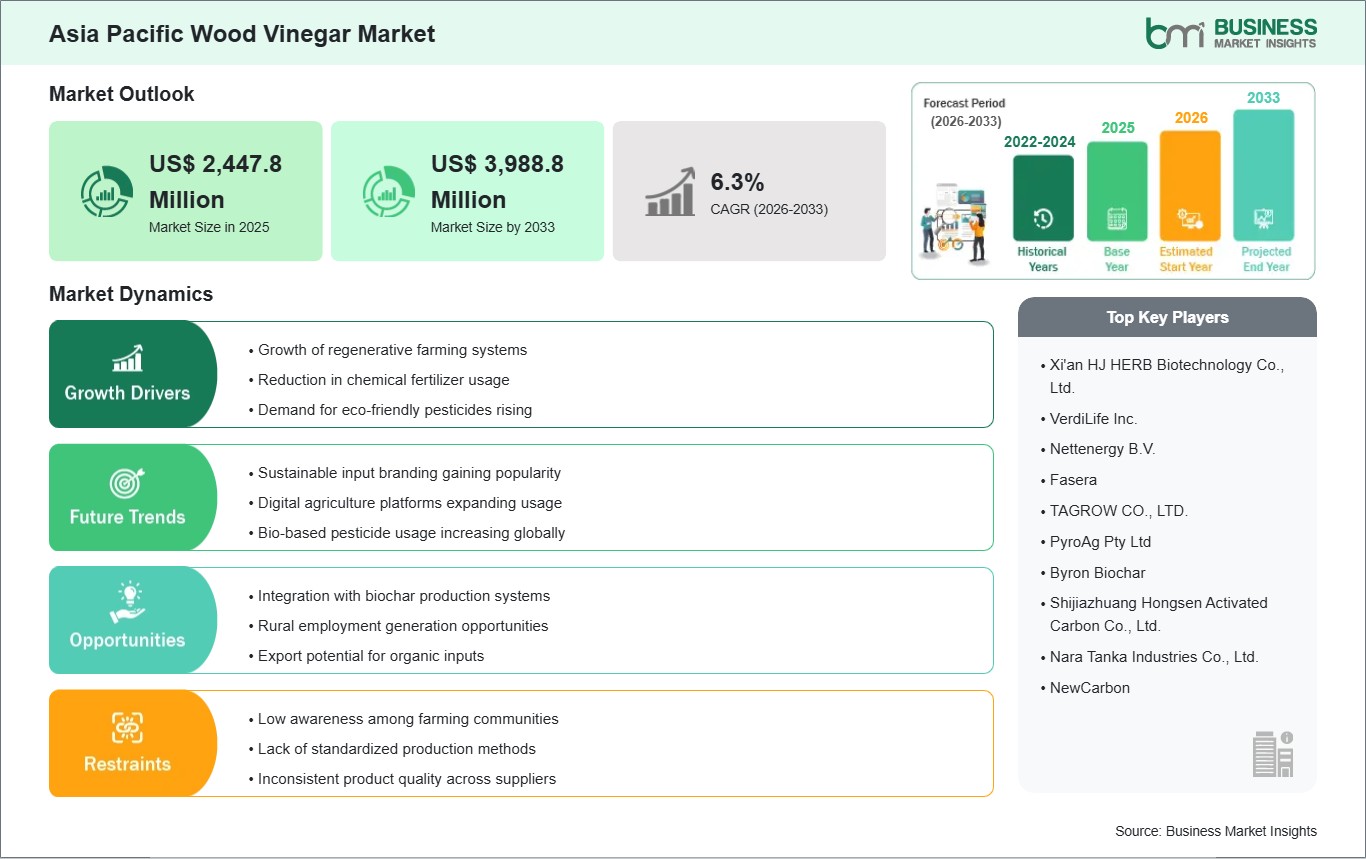
Task: Click 'Rural employment generation opportunities' bullet
Action: (403, 626)
